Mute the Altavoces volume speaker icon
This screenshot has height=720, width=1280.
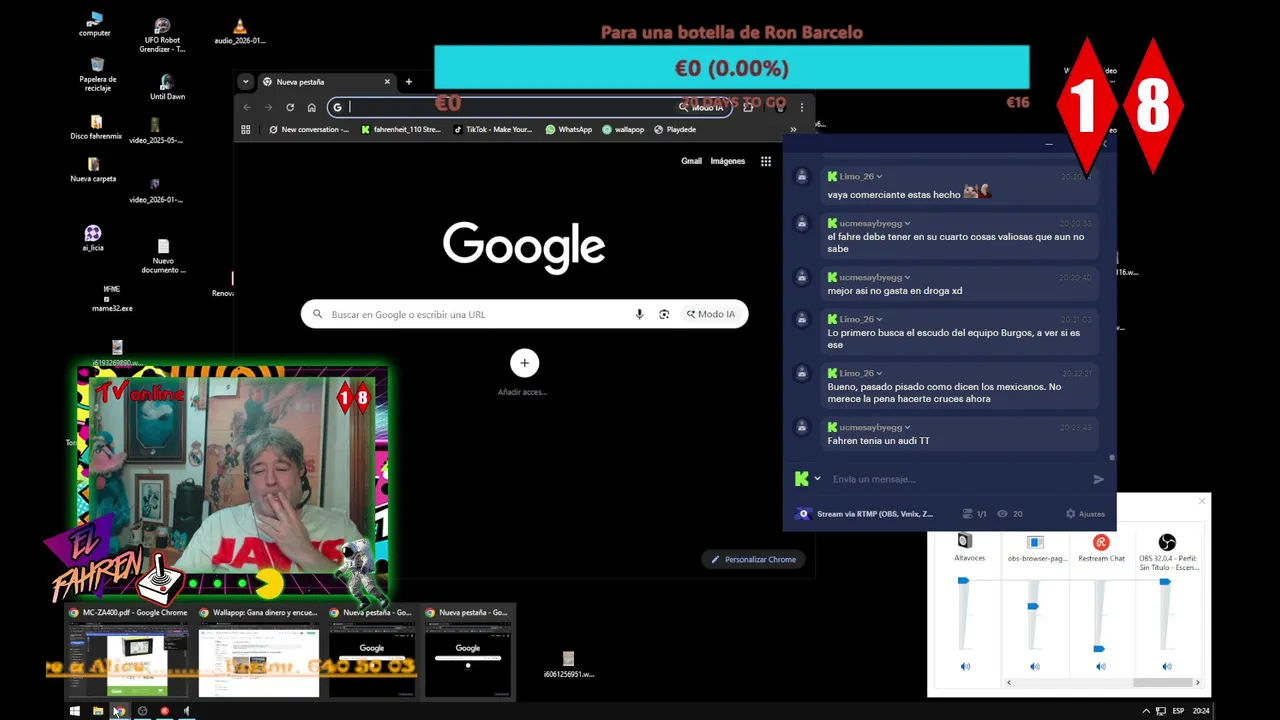(965, 666)
